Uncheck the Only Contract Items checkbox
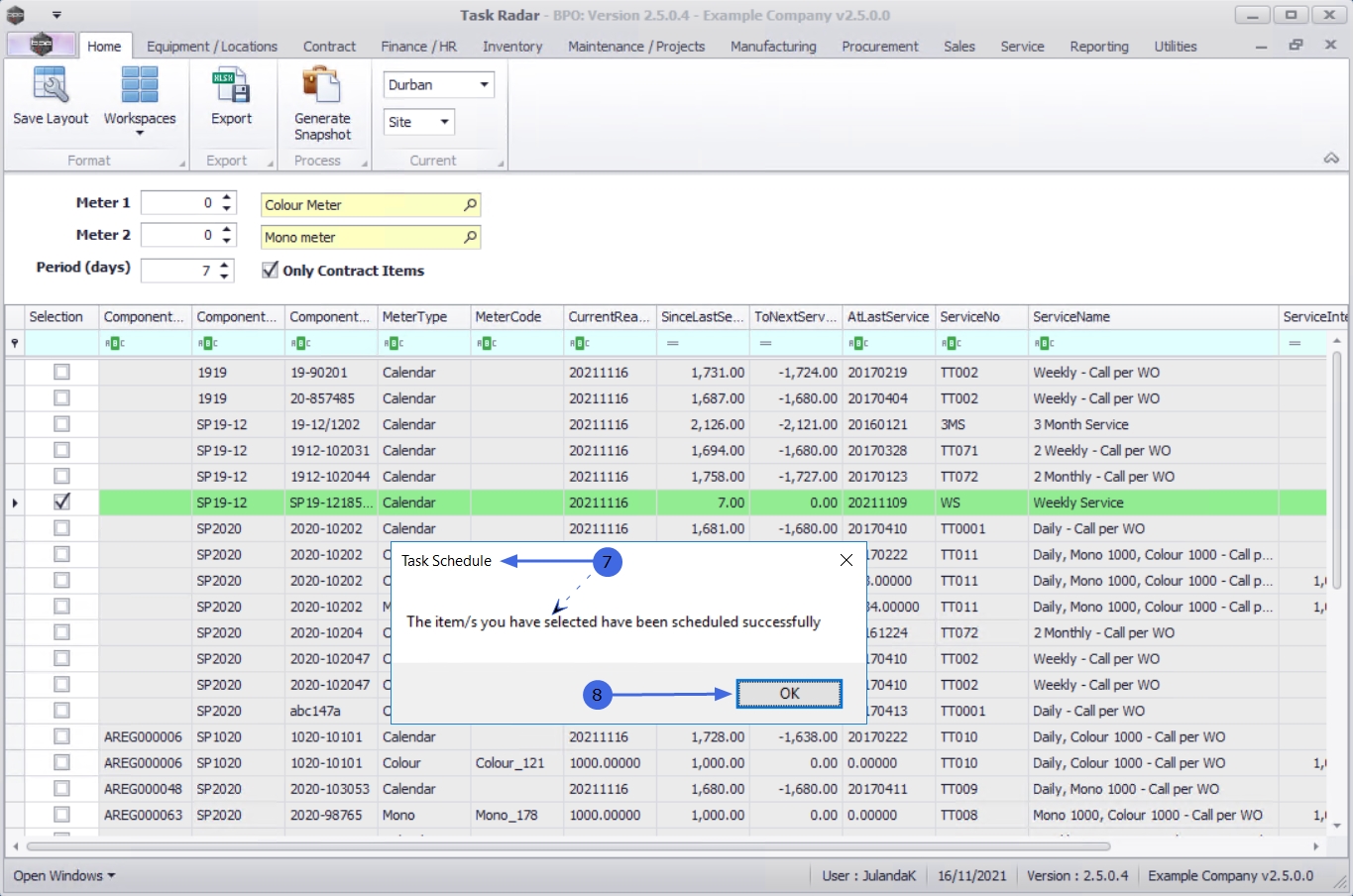This screenshot has width=1353, height=896. coord(270,270)
